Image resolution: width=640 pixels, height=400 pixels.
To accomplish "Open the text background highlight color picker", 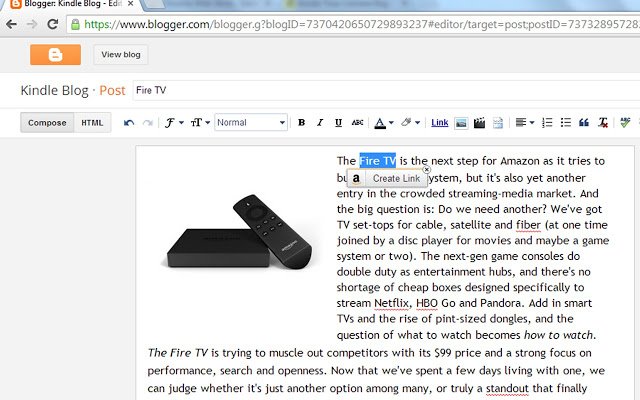I will coord(410,122).
